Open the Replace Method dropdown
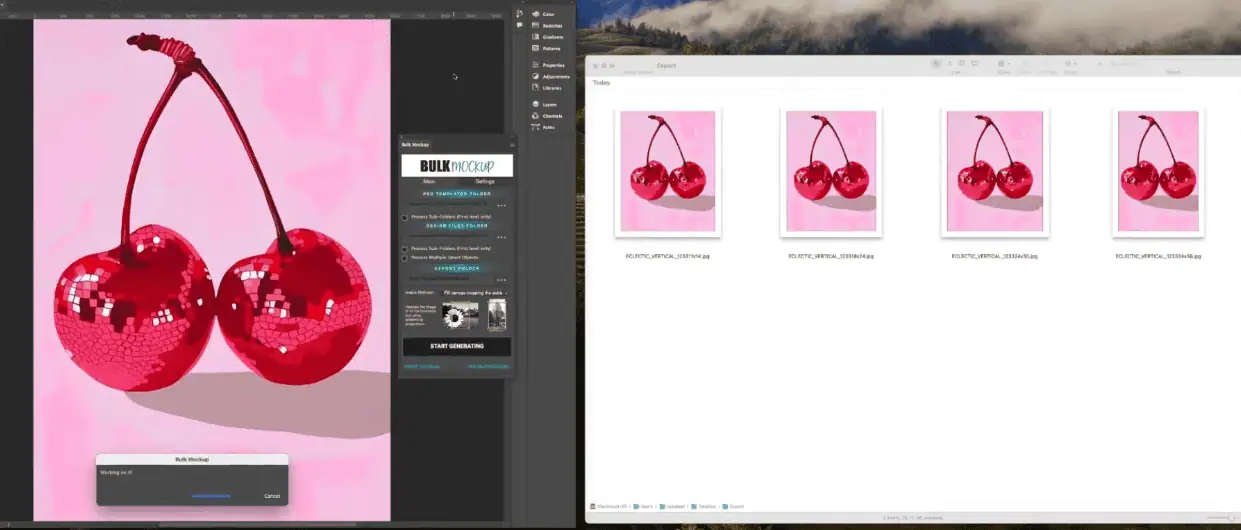Image resolution: width=1241 pixels, height=530 pixels. [475, 293]
